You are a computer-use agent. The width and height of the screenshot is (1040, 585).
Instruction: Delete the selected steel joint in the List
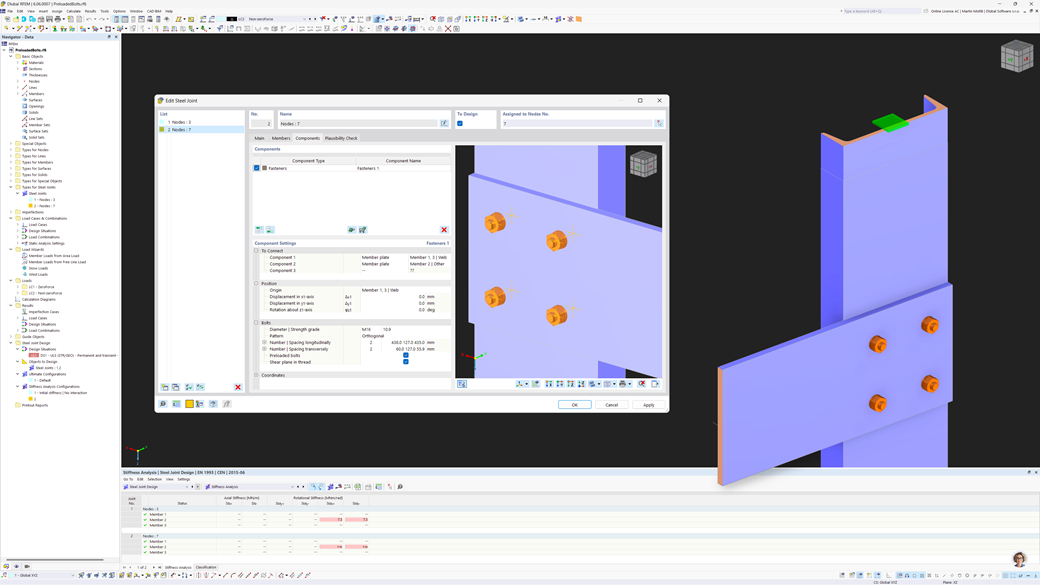(237, 387)
